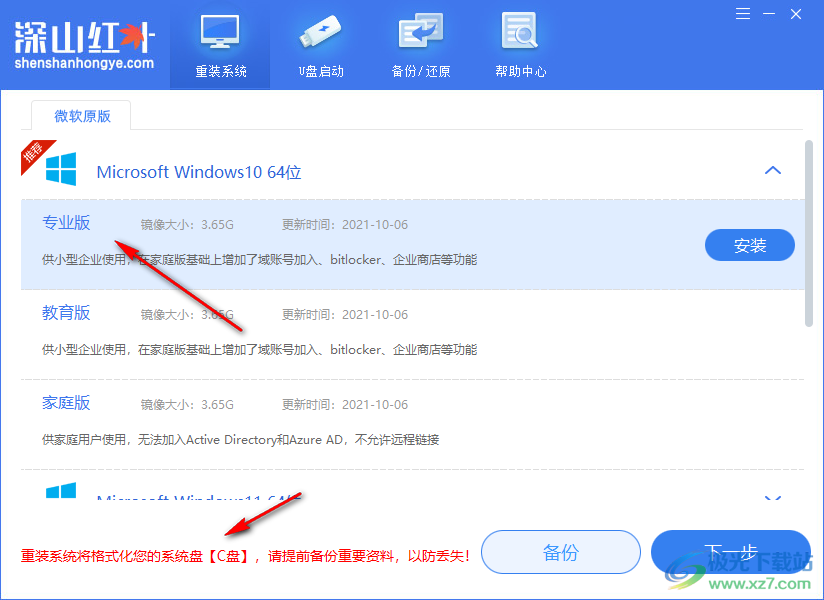Click the 备份 backup button
Viewport: 824px width, 600px height.
pyautogui.click(x=560, y=552)
